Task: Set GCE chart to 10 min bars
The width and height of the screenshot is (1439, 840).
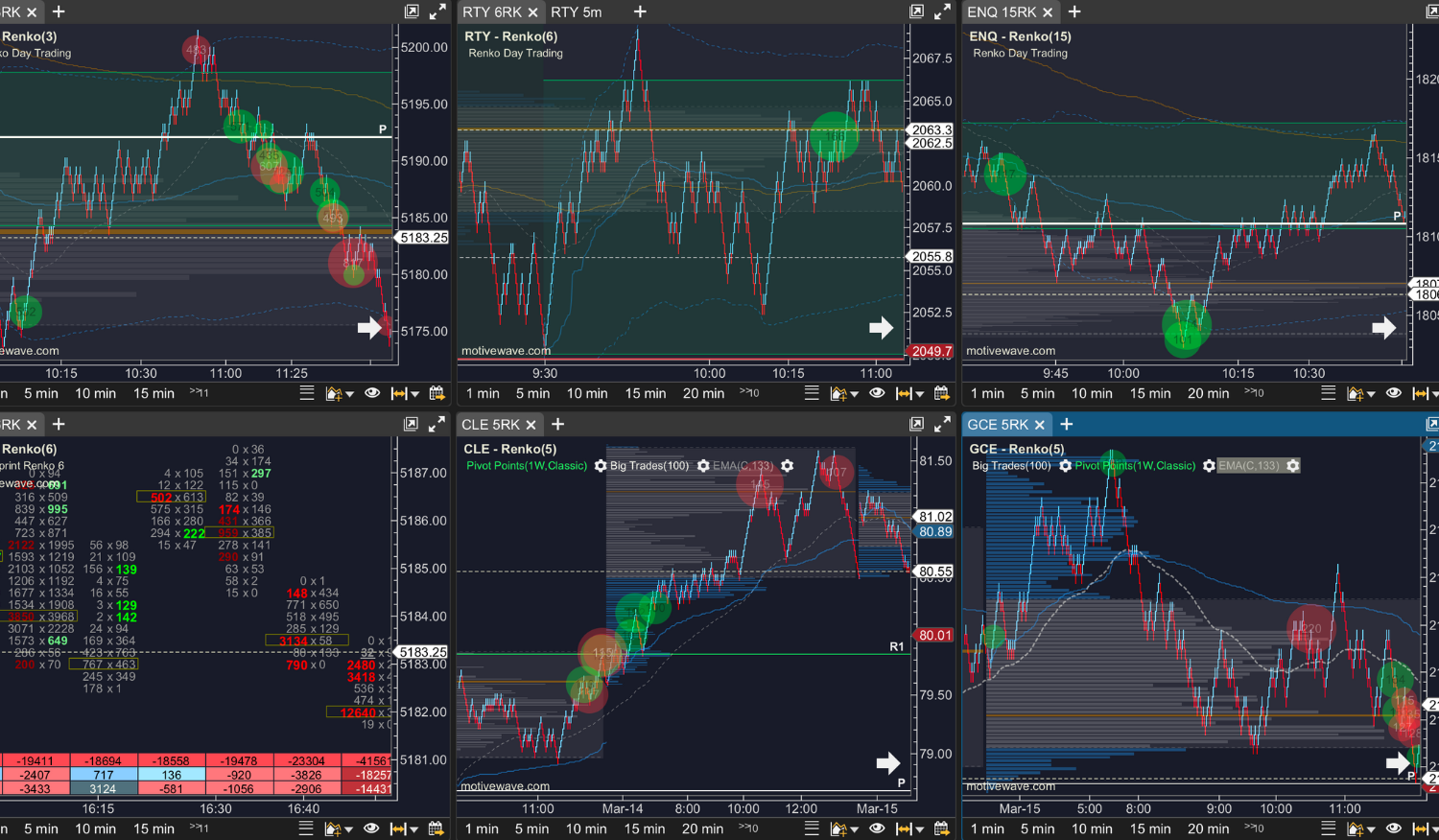Action: click(1092, 828)
